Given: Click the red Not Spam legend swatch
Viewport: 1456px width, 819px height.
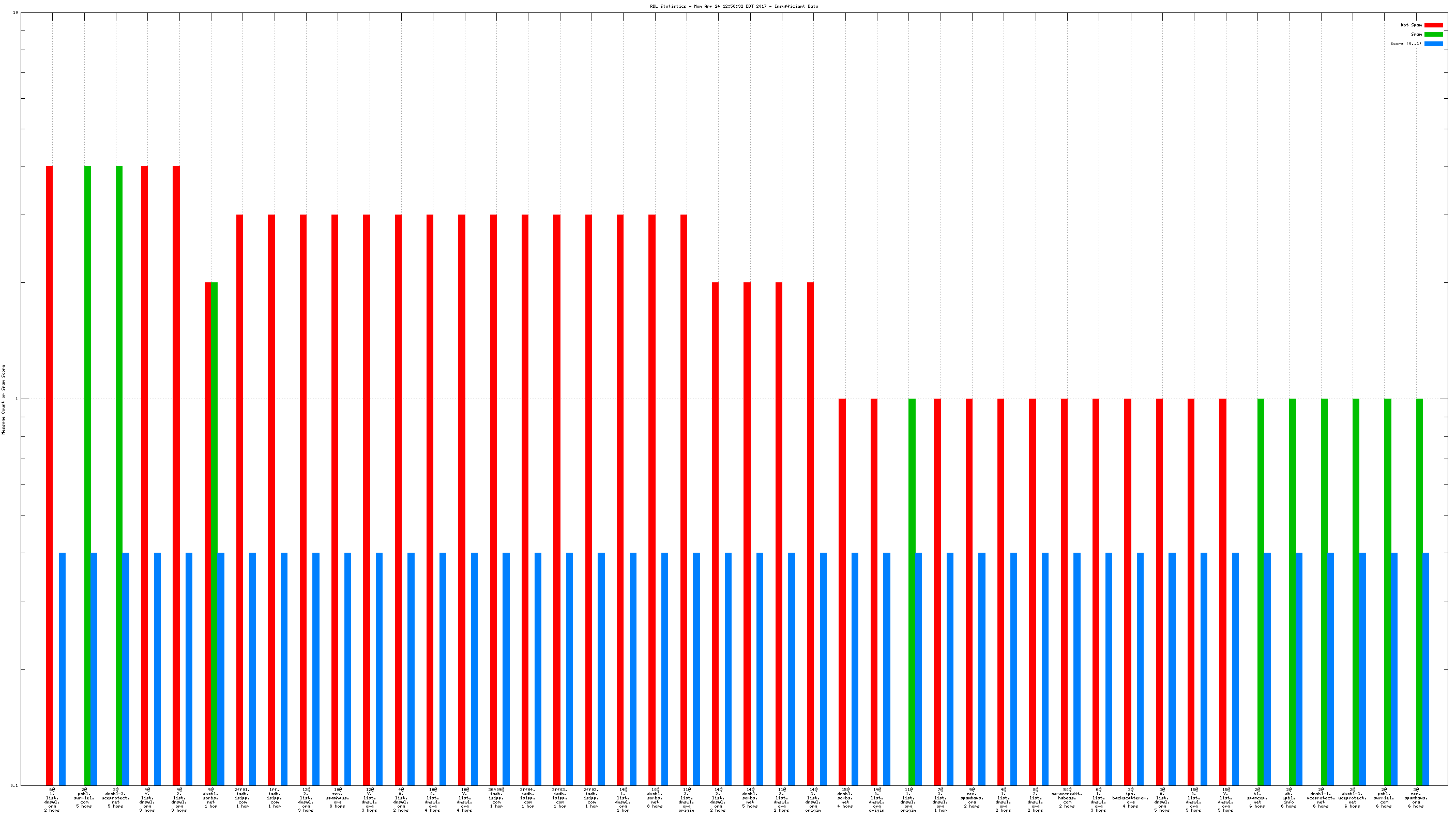Looking at the screenshot, I should click(x=1433, y=25).
